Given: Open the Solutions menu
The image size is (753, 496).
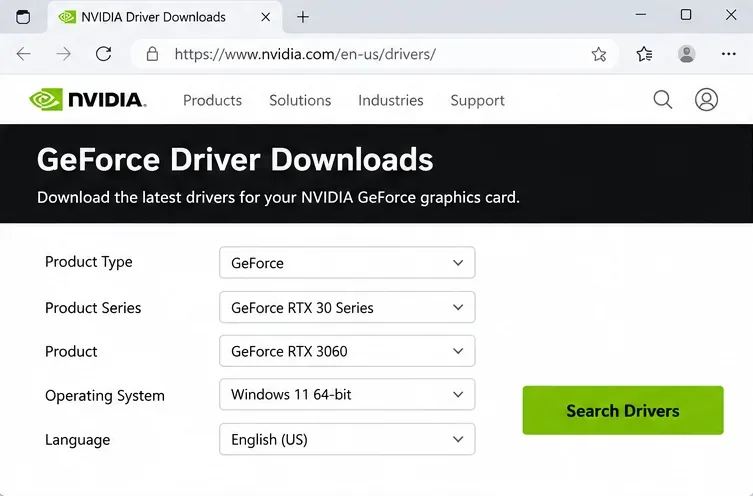Looking at the screenshot, I should (x=300, y=100).
